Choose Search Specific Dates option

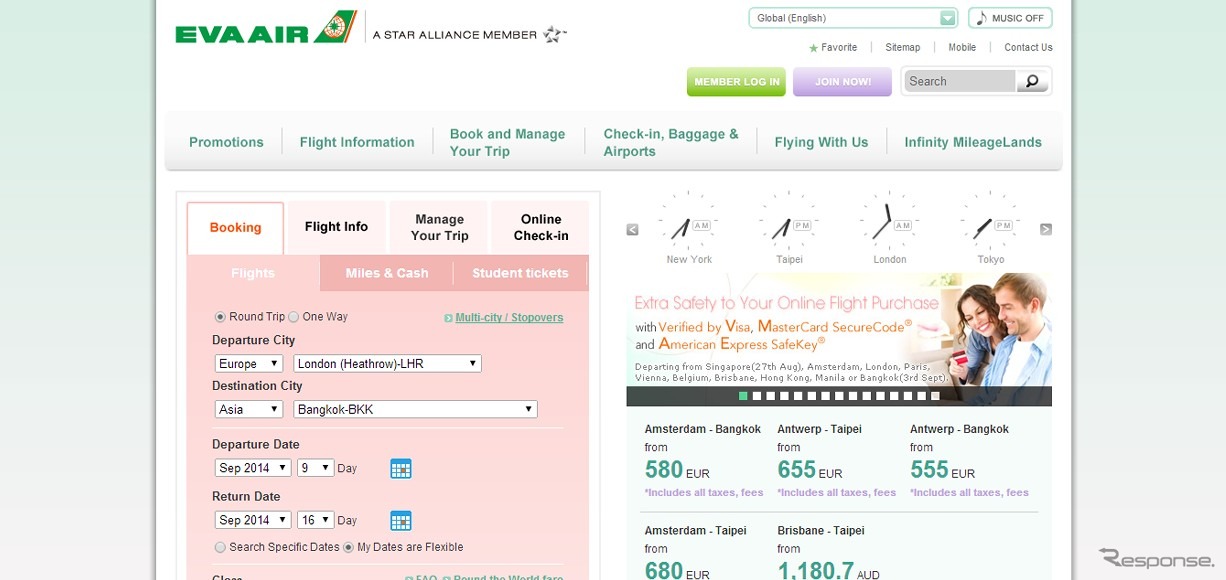point(220,547)
